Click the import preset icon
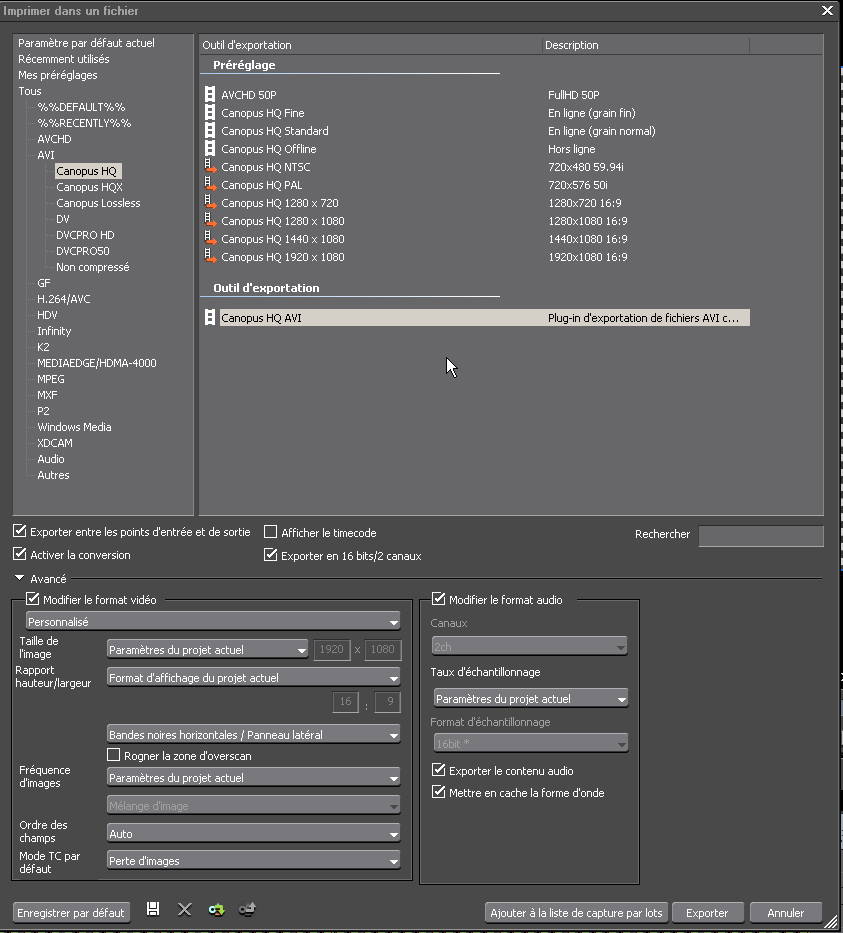The image size is (843, 933). (216, 909)
